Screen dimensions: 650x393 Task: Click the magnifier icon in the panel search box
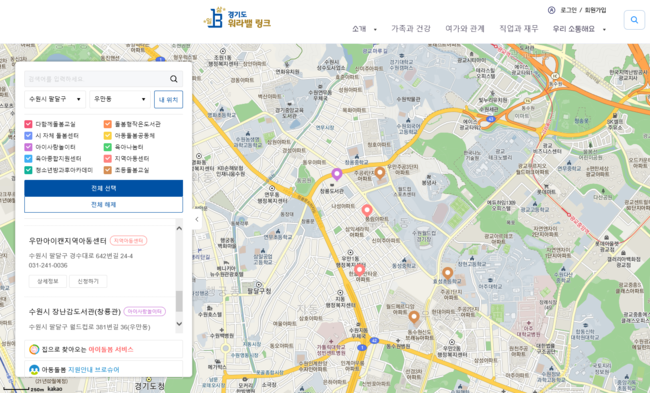174,79
